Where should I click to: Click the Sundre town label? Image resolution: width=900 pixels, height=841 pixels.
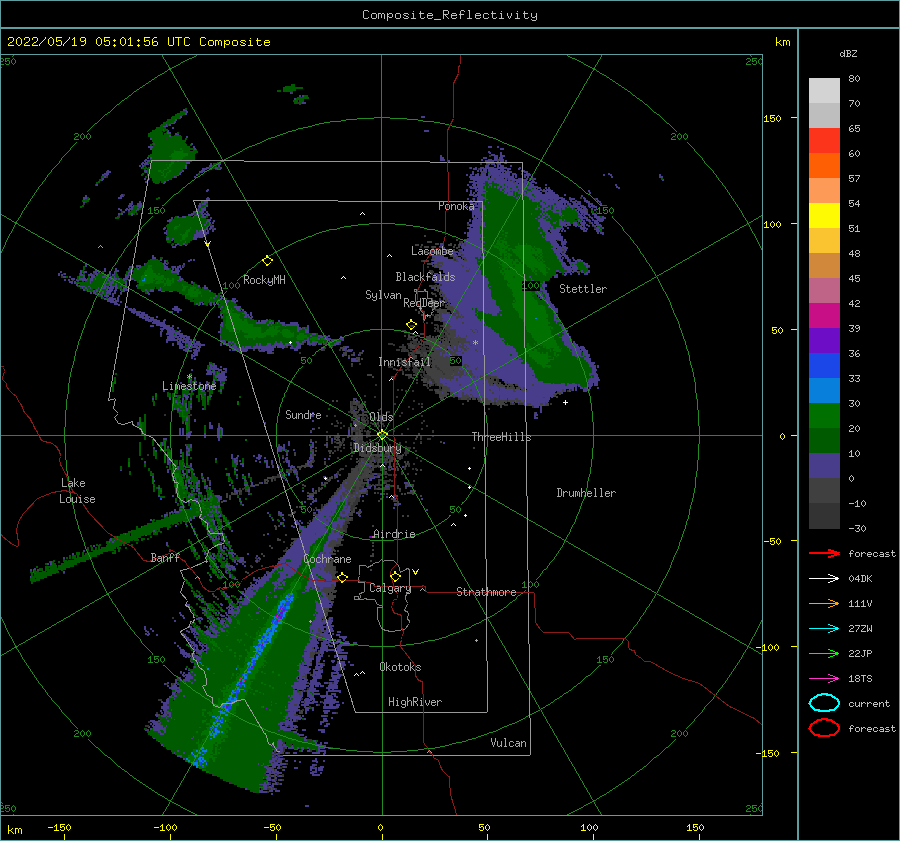(303, 414)
